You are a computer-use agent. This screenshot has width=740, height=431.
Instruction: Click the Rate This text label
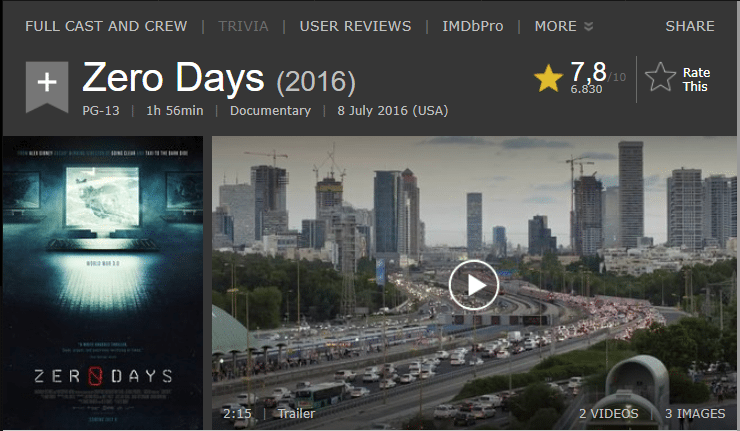696,79
